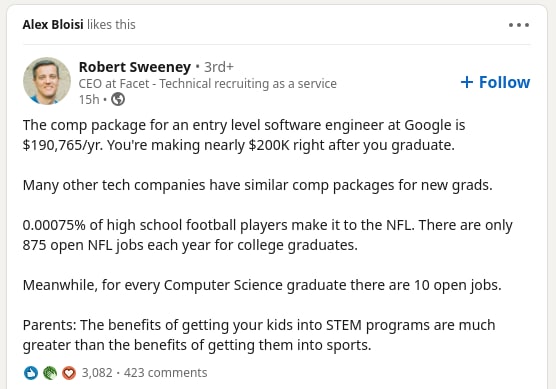Screen dimensions: 556x389
Task: Click the 'likes this' text beside Alex Bloisi
Action: (x=111, y=24)
